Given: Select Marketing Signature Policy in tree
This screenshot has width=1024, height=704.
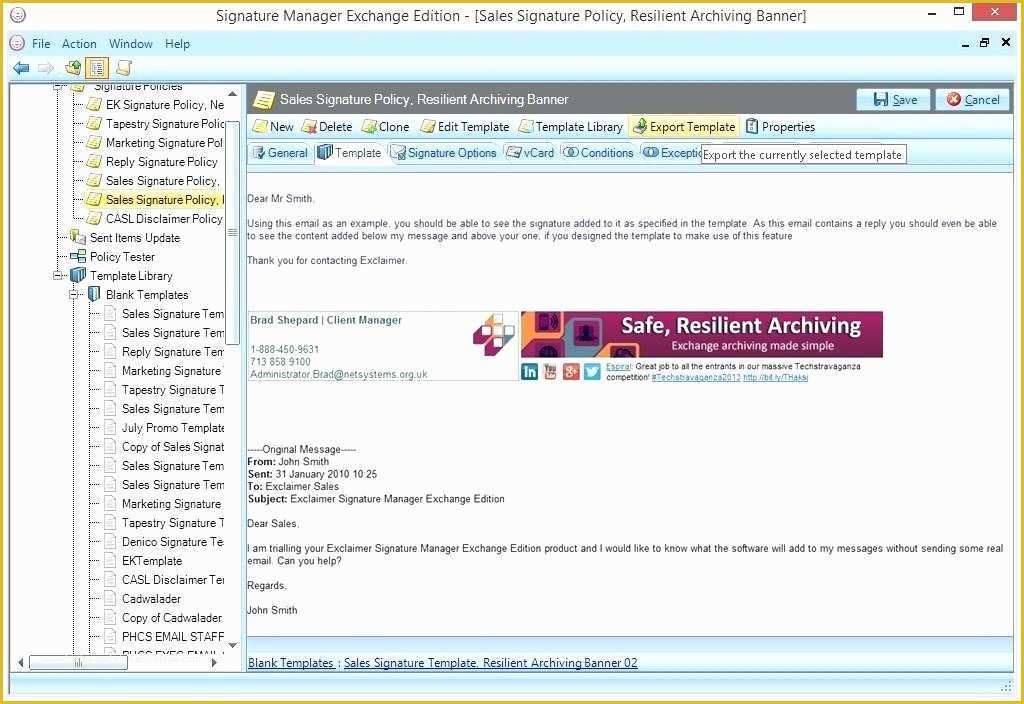Looking at the screenshot, I should 155,142.
